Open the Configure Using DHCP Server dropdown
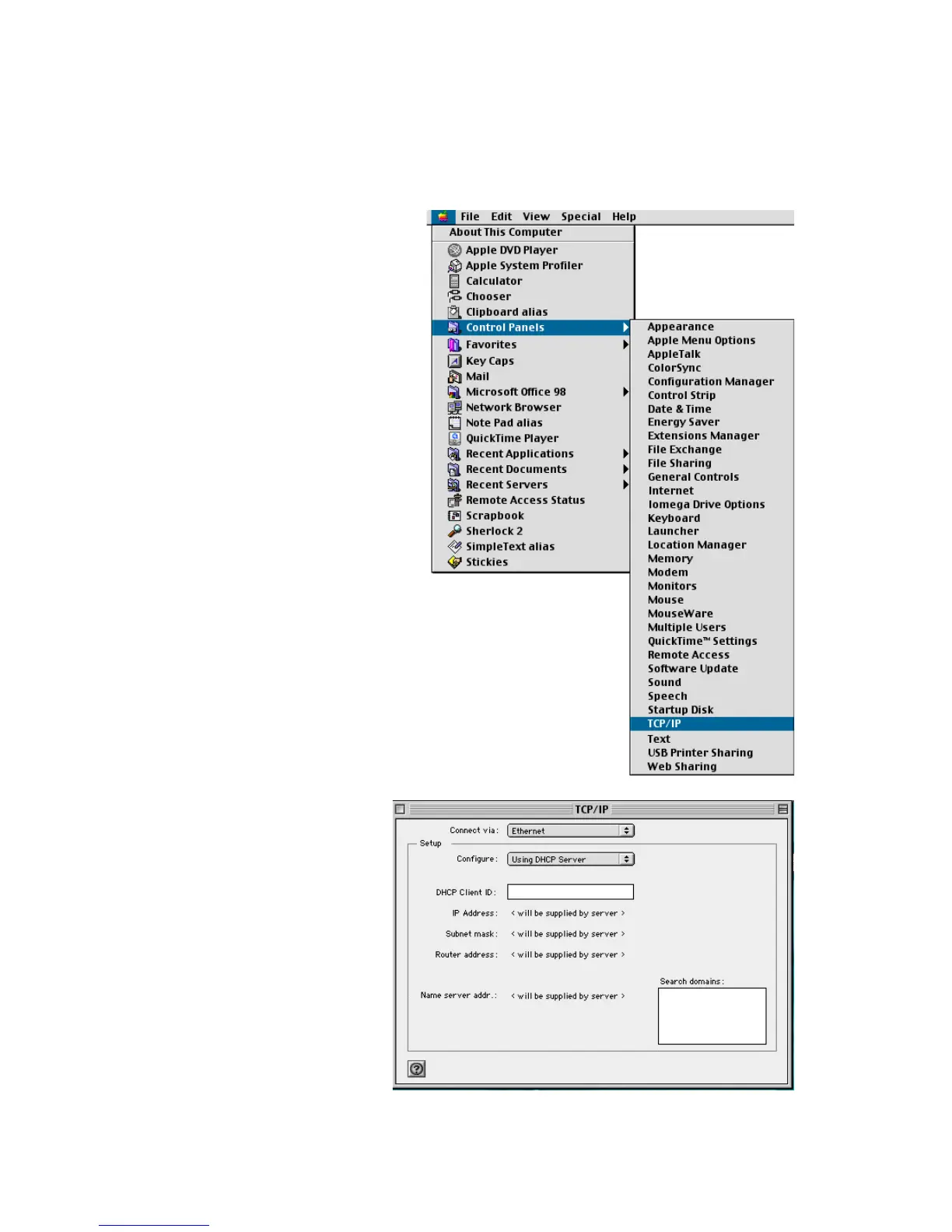The image size is (952, 1232). [571, 859]
